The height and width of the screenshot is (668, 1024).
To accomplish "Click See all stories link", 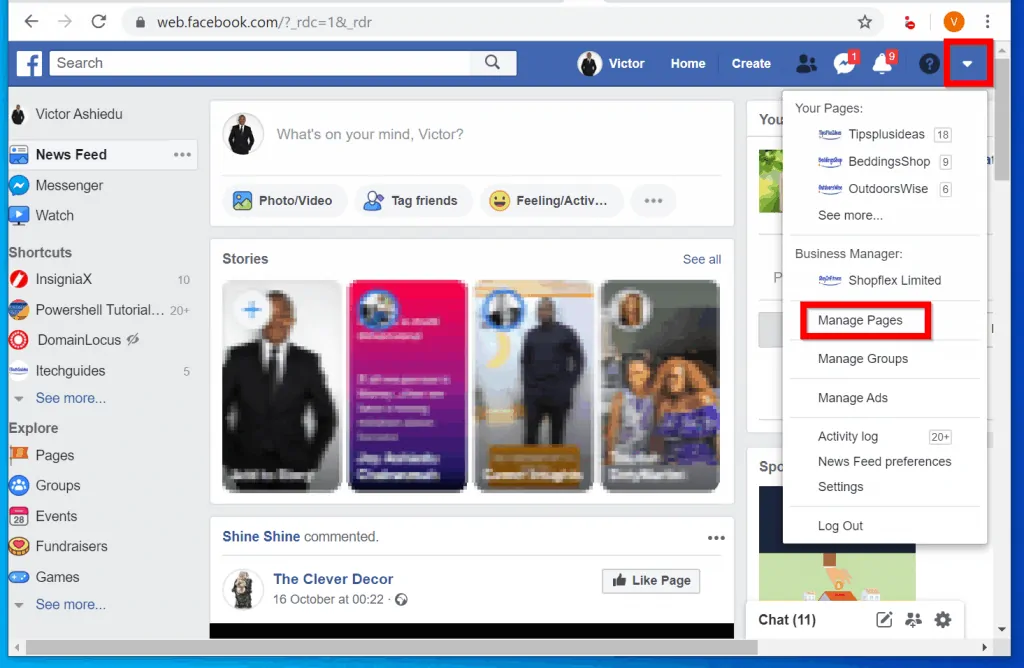I will click(x=702, y=259).
